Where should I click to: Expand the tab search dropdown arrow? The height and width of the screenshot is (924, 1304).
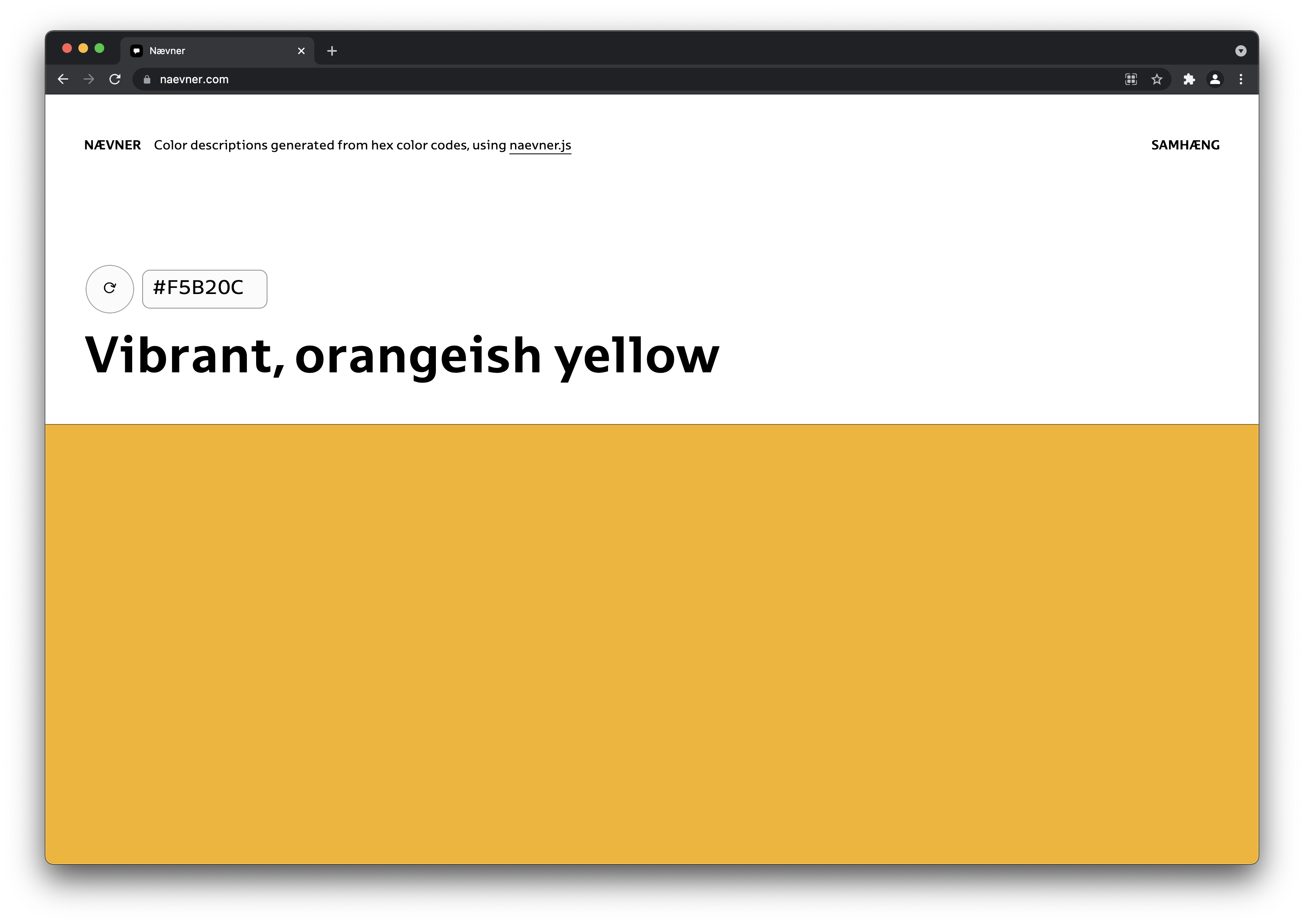1241,50
